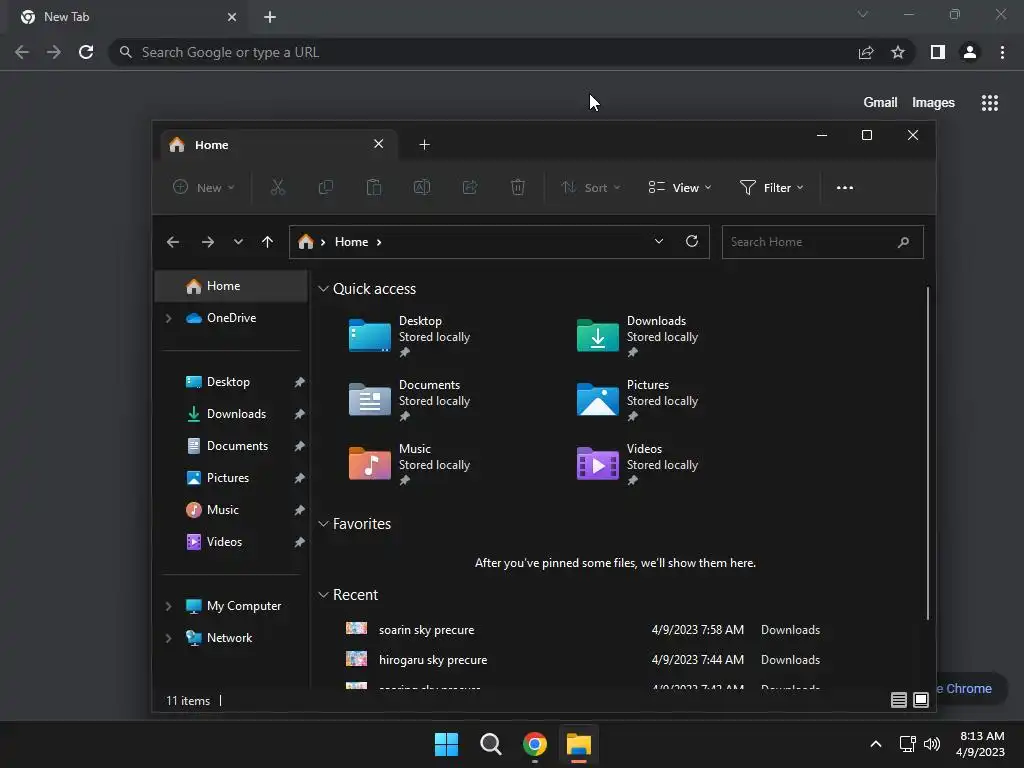Open the Gmail link
This screenshot has height=768, width=1024.
(880, 103)
